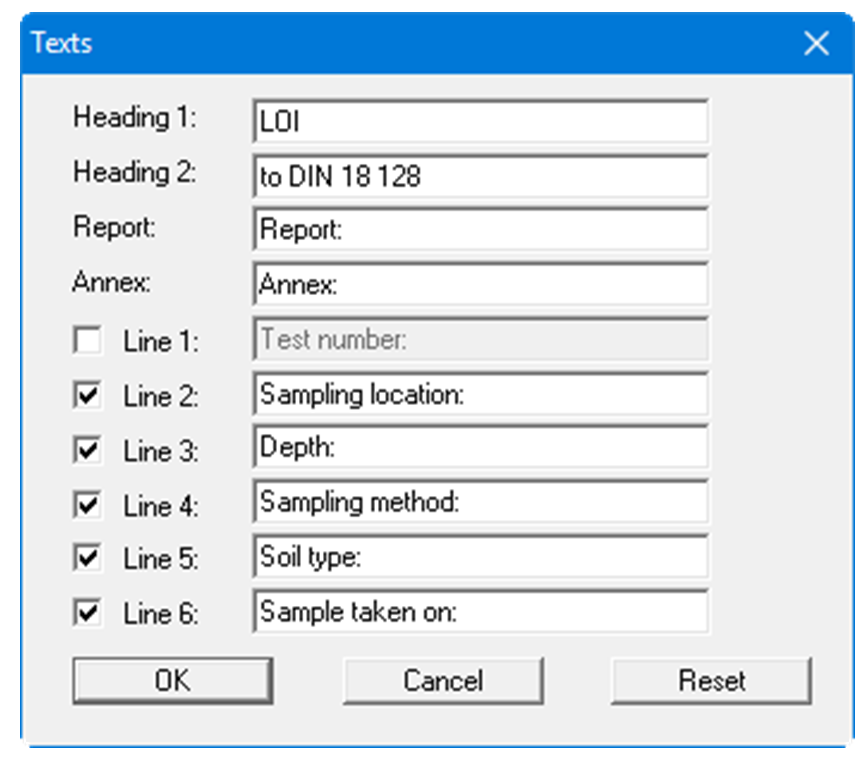Toggle the Line 3 checkbox off
This screenshot has width=868, height=763.
87,450
